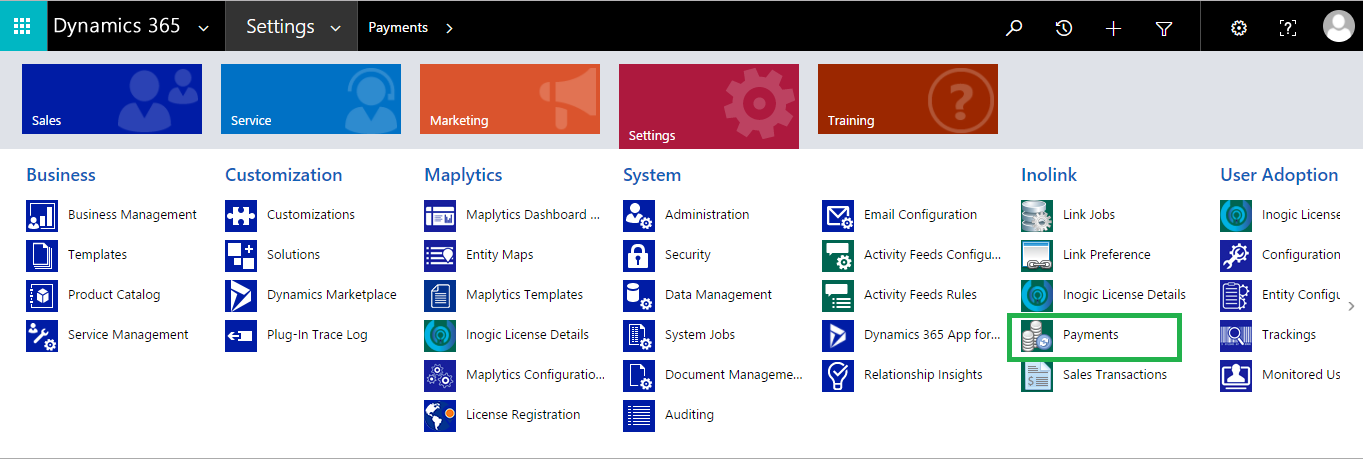Click the quick create plus icon
The image size is (1363, 459).
point(1114,28)
